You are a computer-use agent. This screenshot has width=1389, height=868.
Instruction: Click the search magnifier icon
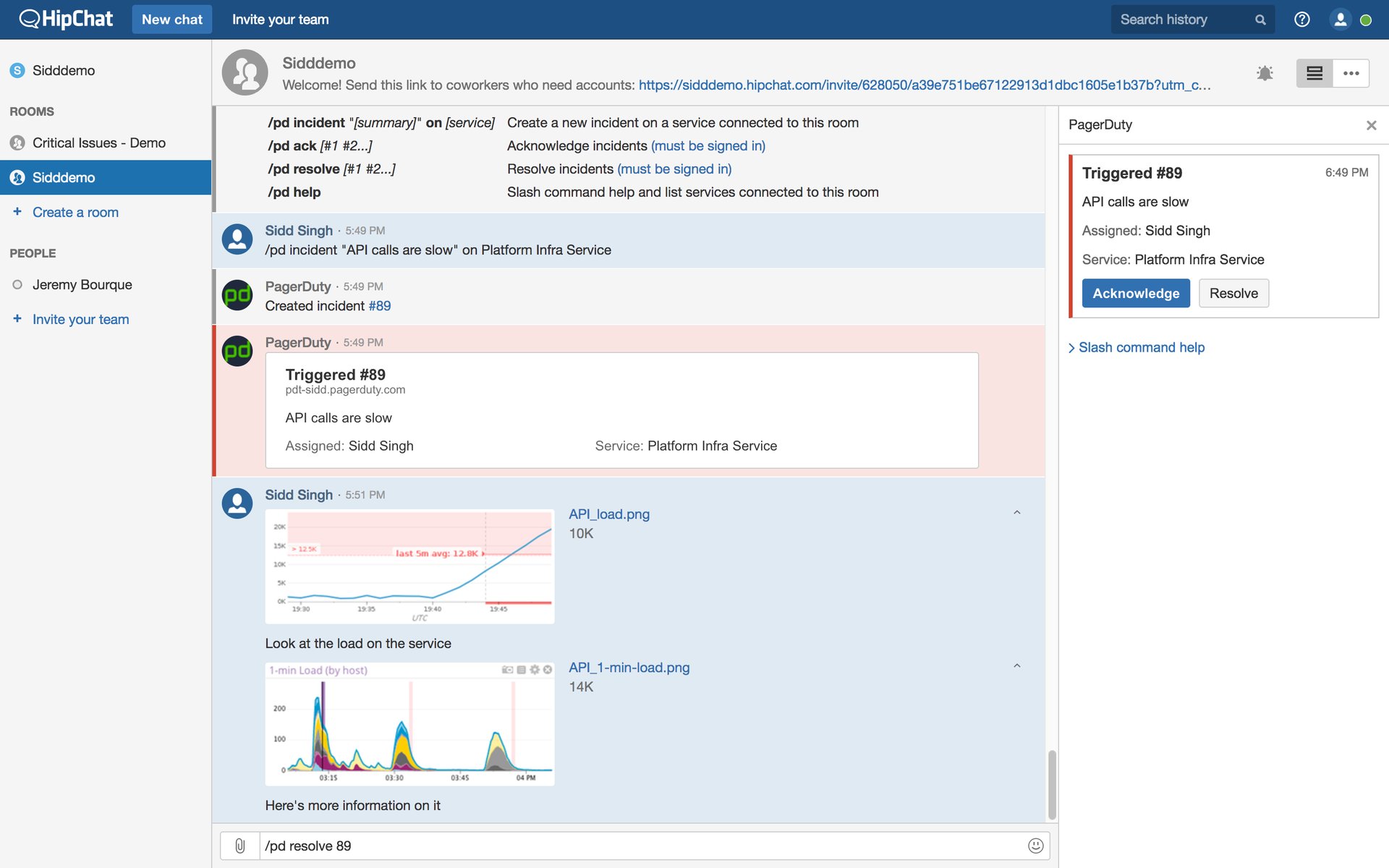tap(1260, 20)
